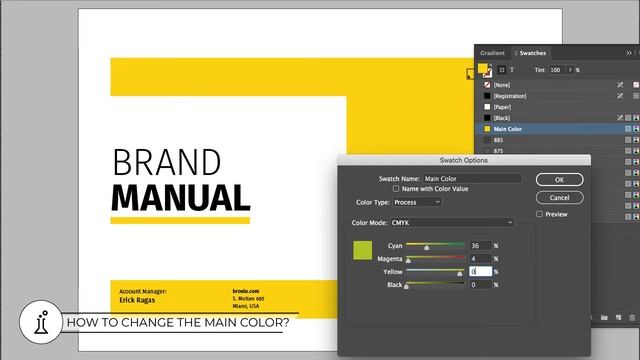
Task: Adjust the Magenta slider
Action: click(409, 260)
